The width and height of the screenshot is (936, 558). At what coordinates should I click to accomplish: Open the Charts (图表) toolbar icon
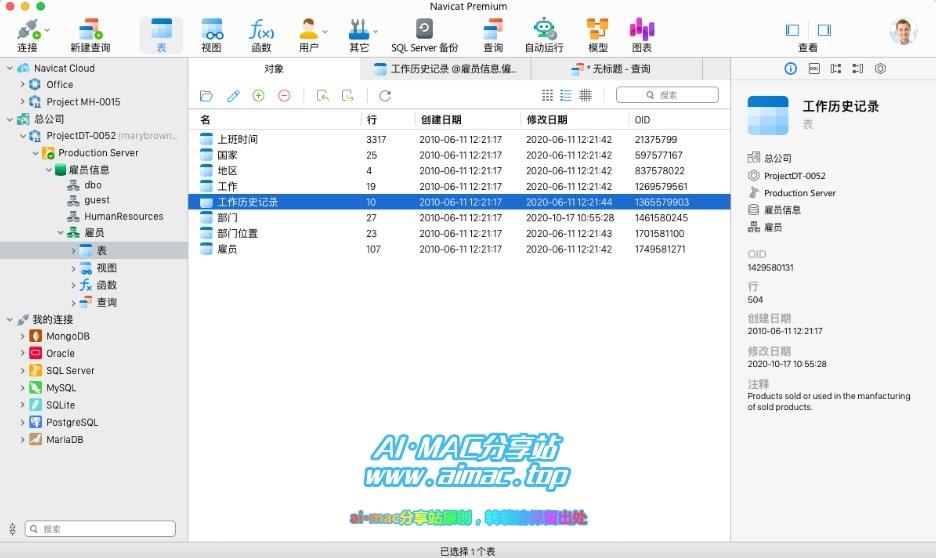(x=642, y=30)
